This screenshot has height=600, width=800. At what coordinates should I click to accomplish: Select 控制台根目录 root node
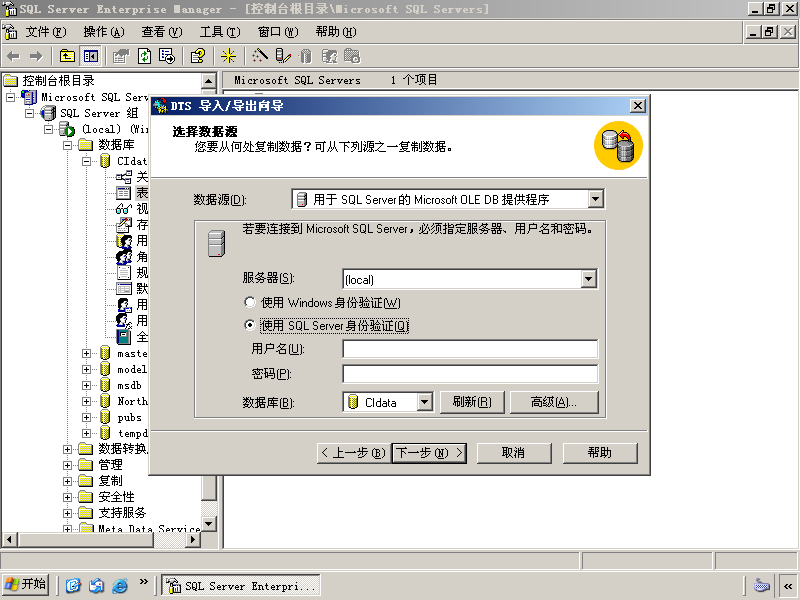pos(58,81)
